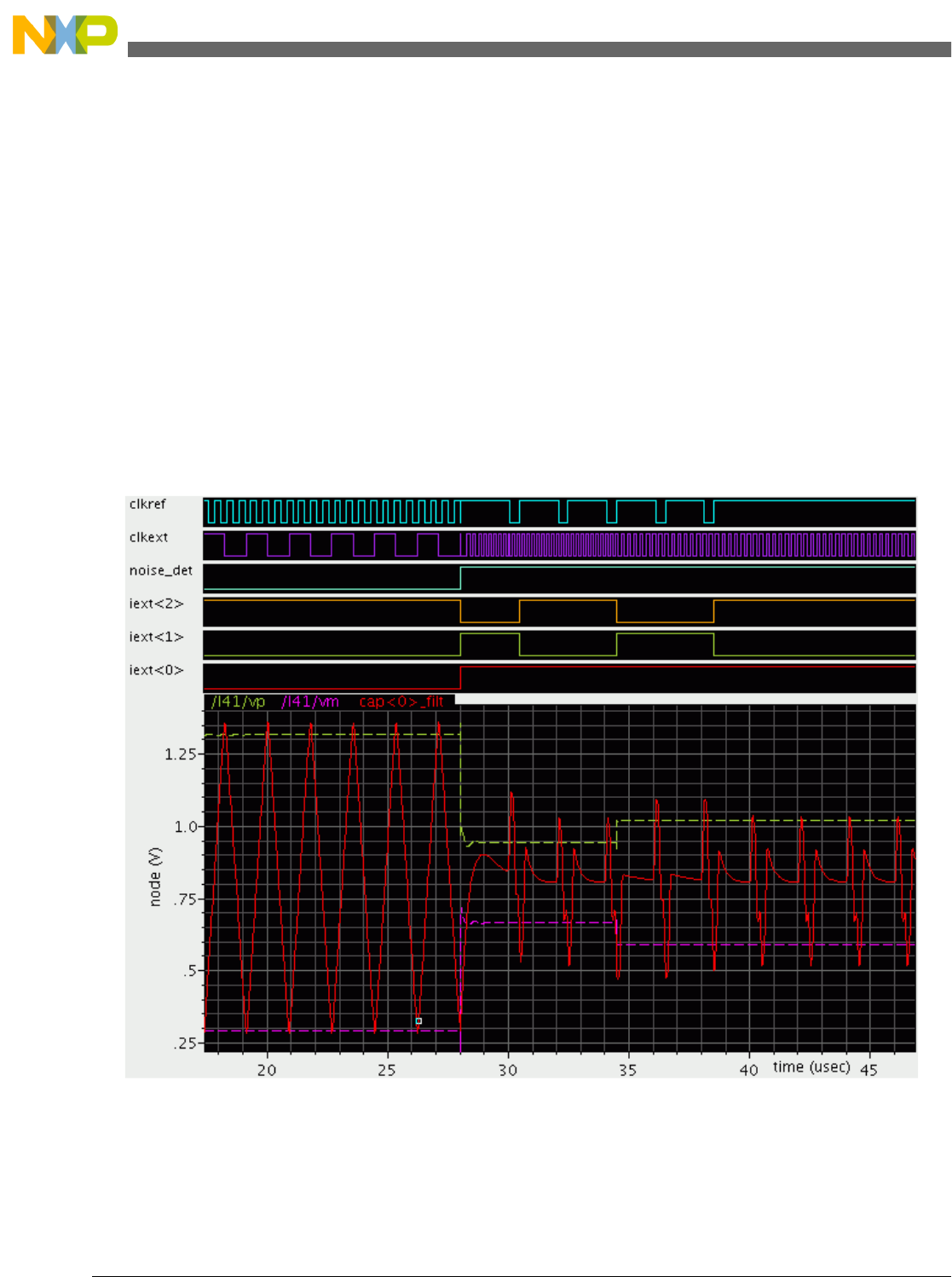Select the iext<0> signal label
952x1277 pixels.
pyautogui.click(x=156, y=670)
